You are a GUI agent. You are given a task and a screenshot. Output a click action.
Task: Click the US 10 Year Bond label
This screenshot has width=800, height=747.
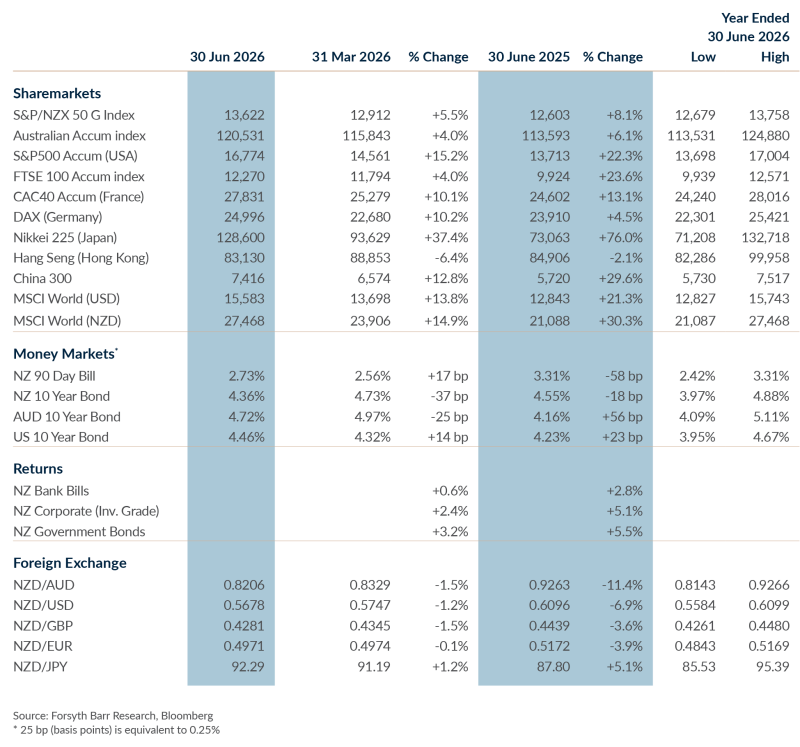point(61,437)
